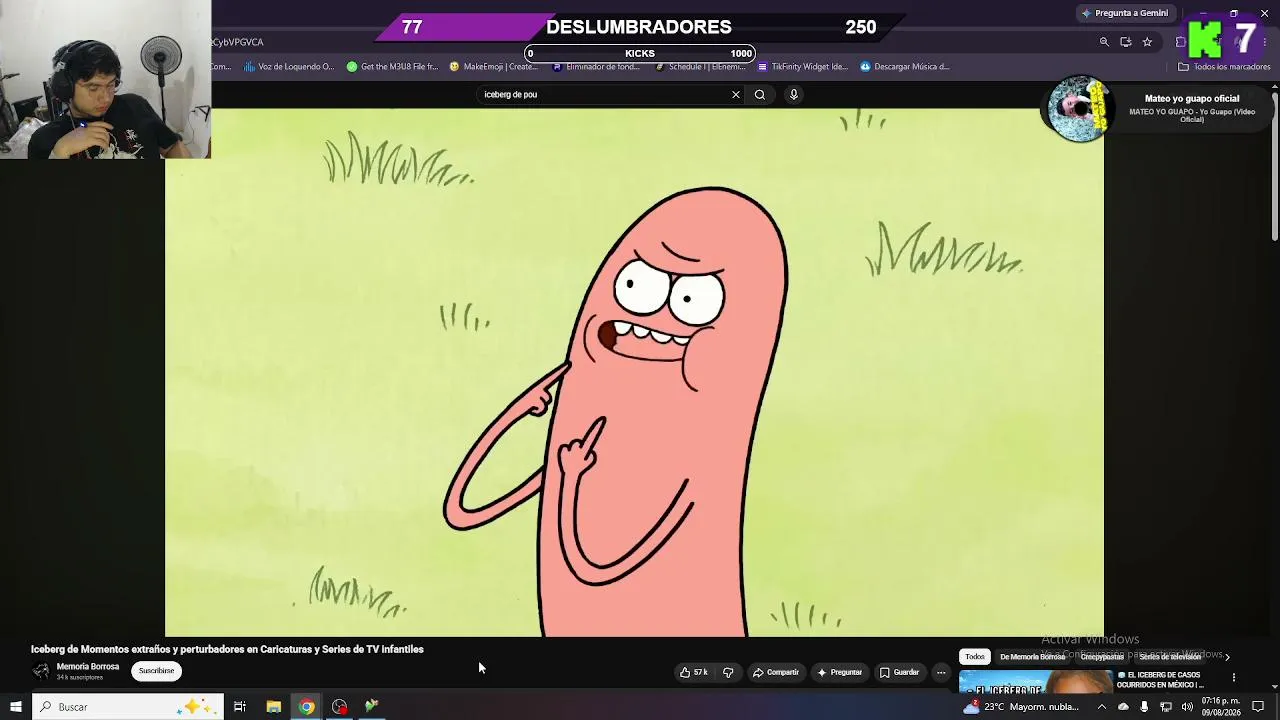Share the video using 'Compartir'
The height and width of the screenshot is (720, 1280).
click(776, 672)
